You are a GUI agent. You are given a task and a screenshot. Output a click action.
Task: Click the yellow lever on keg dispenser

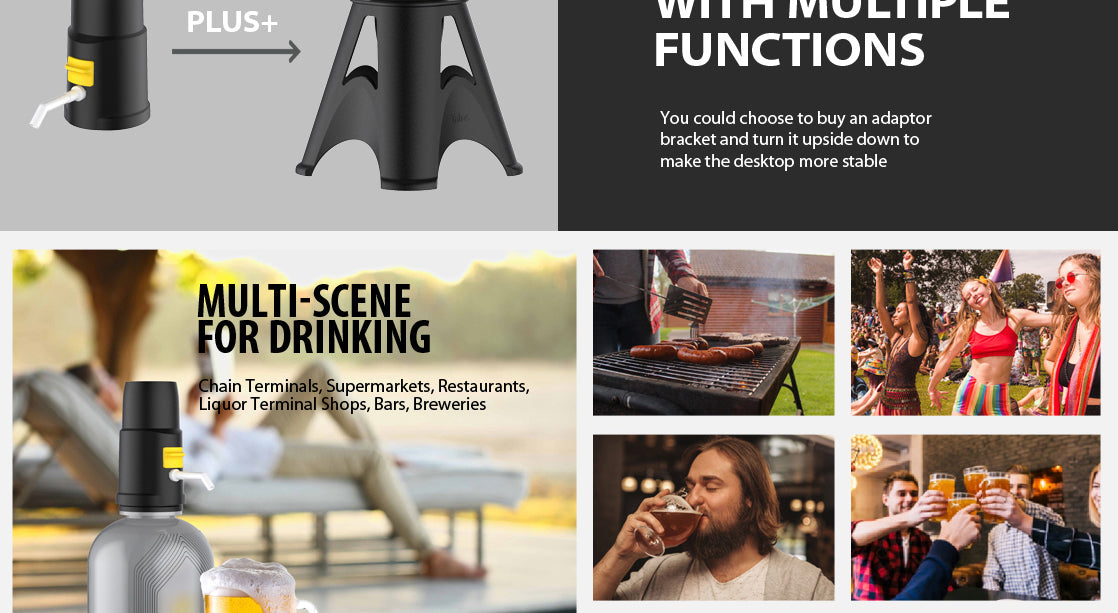(173, 457)
